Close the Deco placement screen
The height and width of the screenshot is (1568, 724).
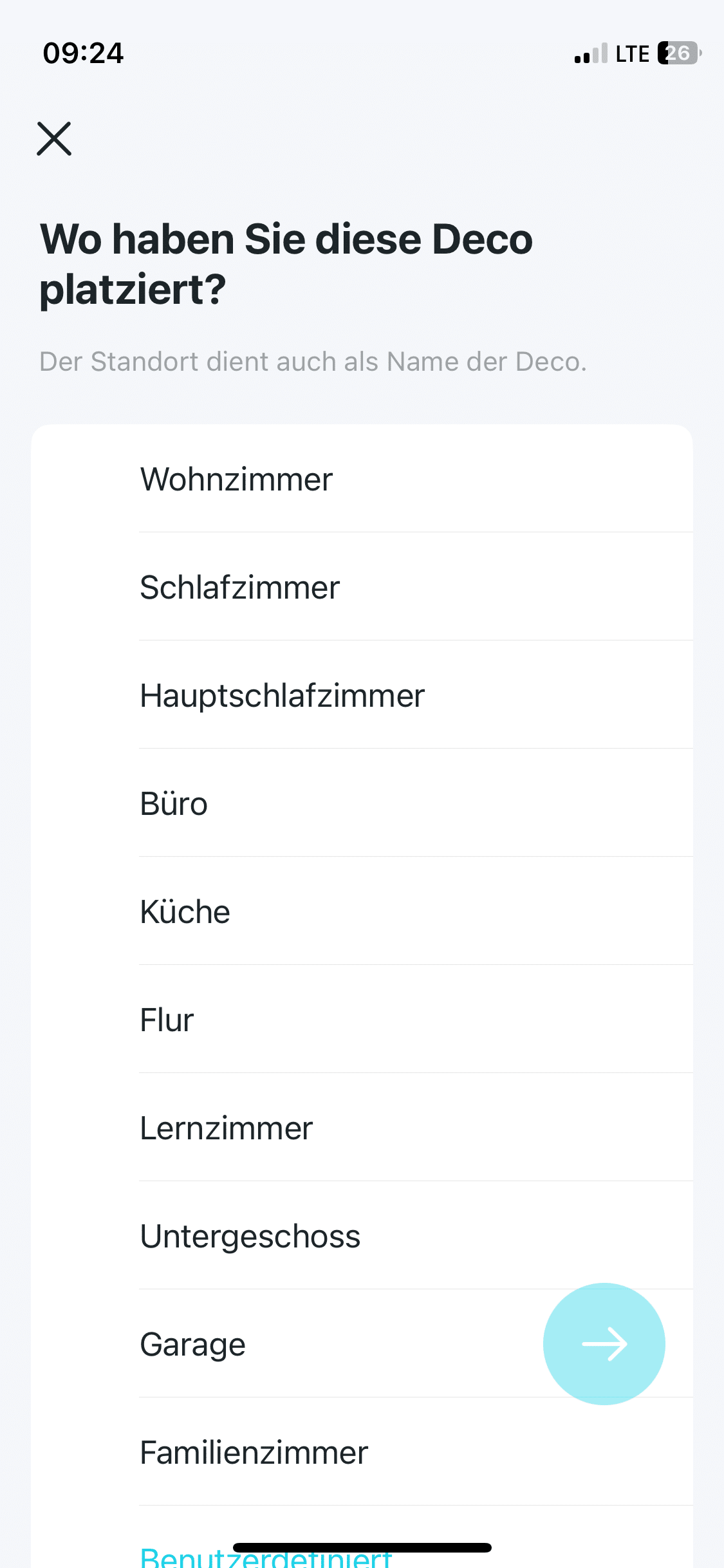pos(54,138)
